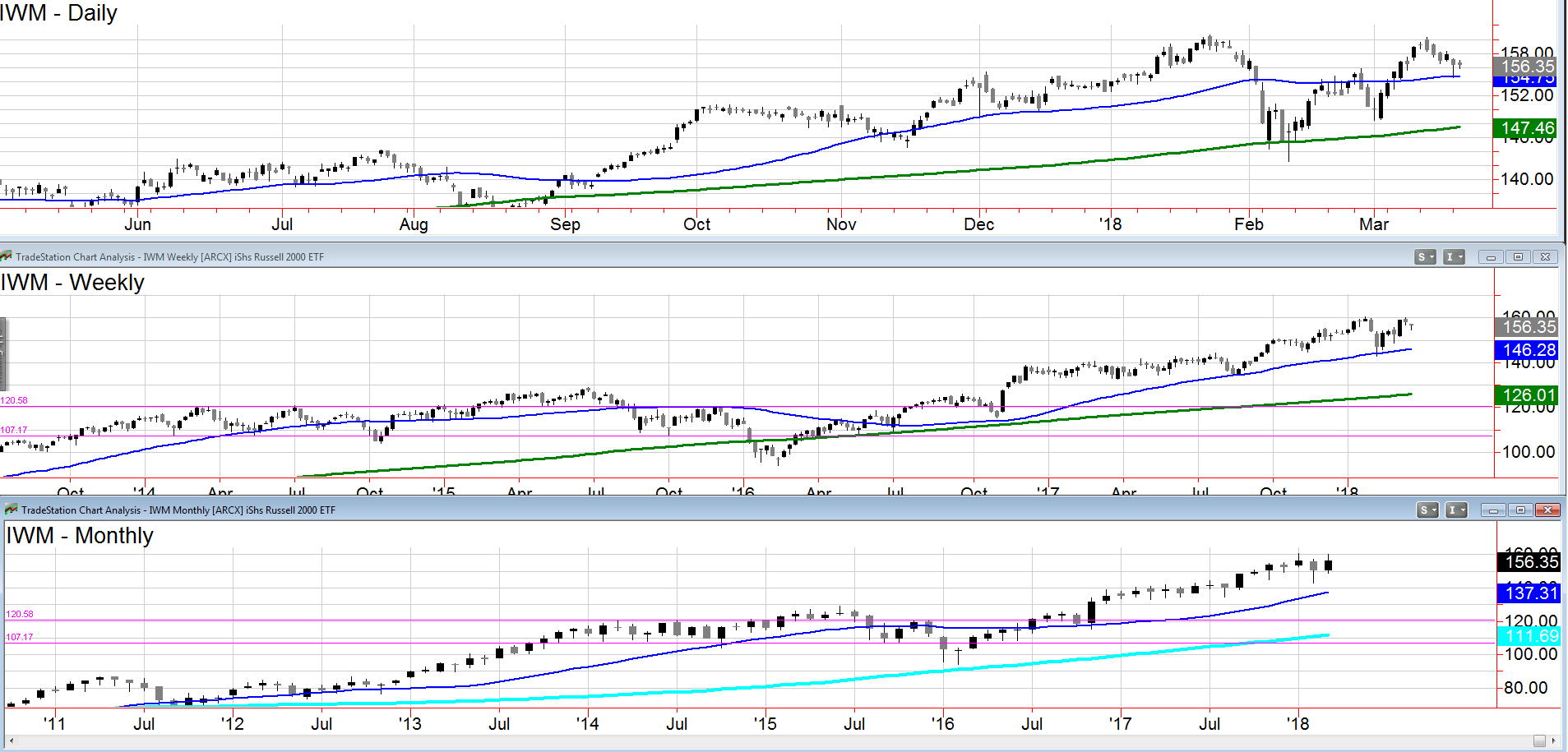Click the 156.35 last price label on Daily chart
Viewport: 1568px width, 752px height.
point(1524,66)
